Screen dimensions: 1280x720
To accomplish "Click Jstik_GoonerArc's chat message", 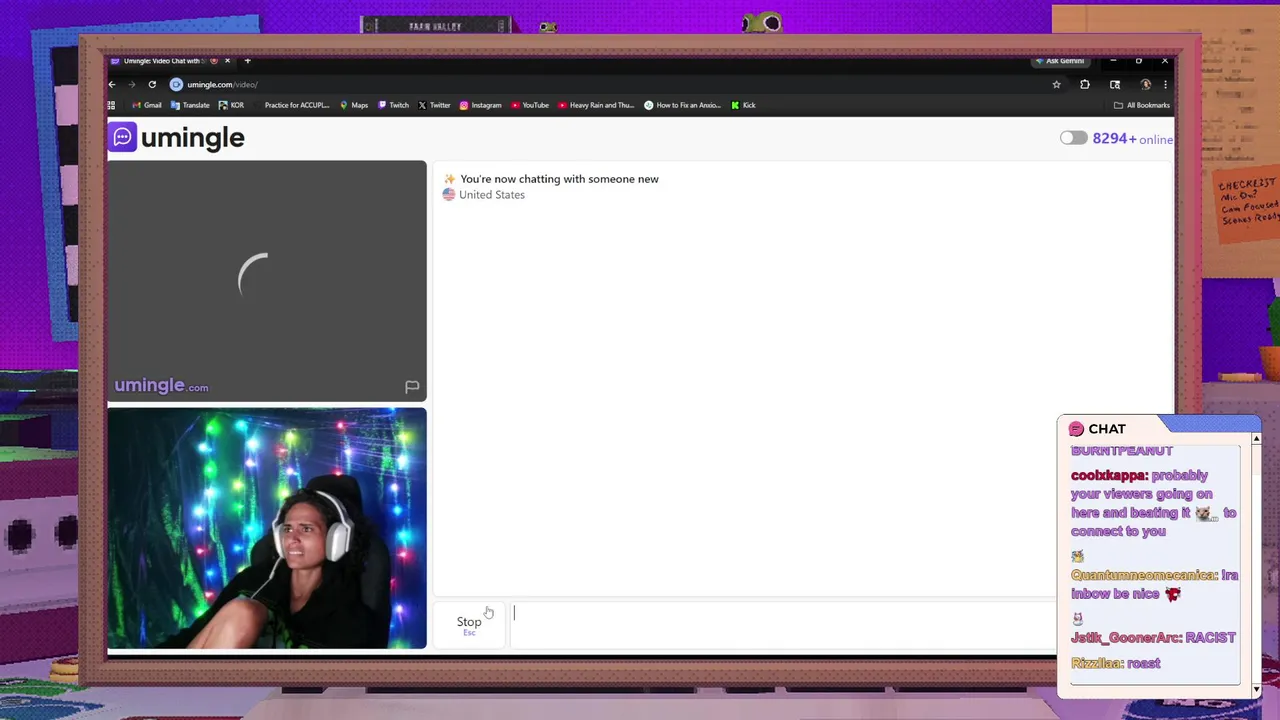I will point(1153,637).
